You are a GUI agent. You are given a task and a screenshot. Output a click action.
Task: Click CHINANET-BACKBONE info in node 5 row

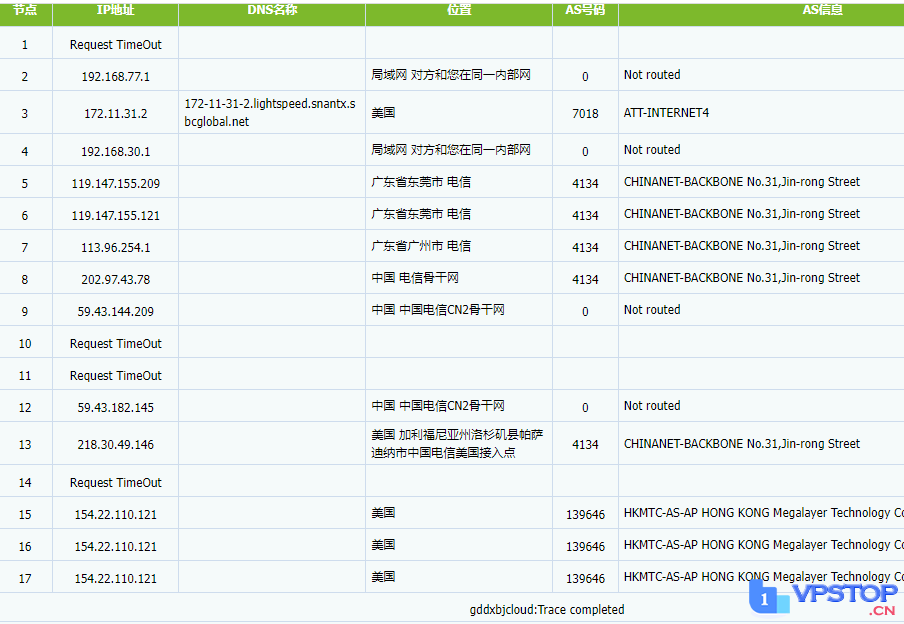point(741,182)
